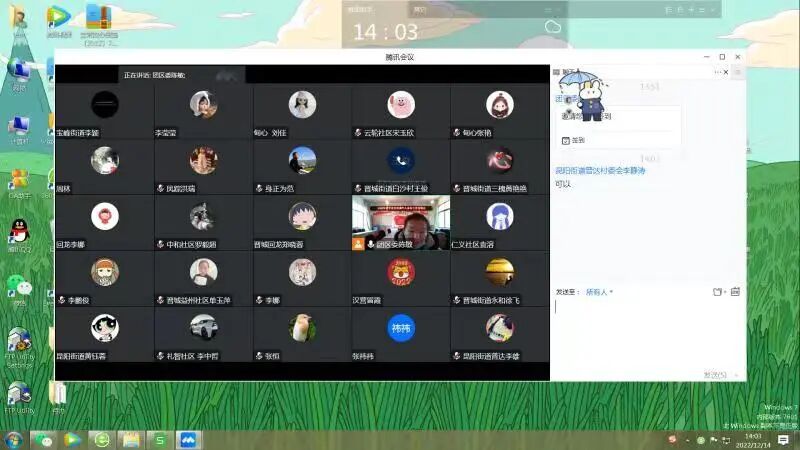Click blue 祎祎 avatar of 张祎祎
800x450 pixels.
pyautogui.click(x=401, y=328)
